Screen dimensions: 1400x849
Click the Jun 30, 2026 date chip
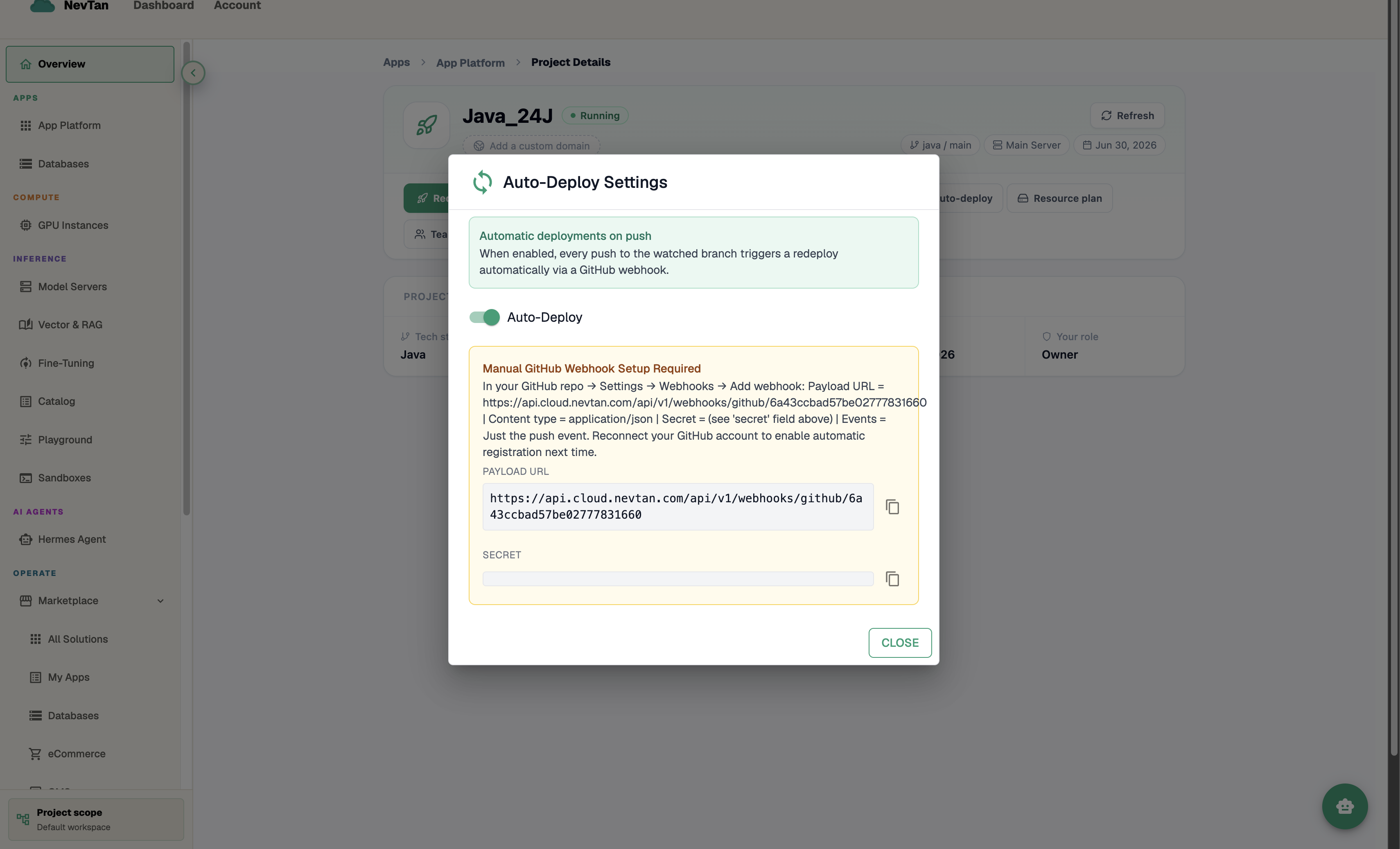(x=1119, y=145)
